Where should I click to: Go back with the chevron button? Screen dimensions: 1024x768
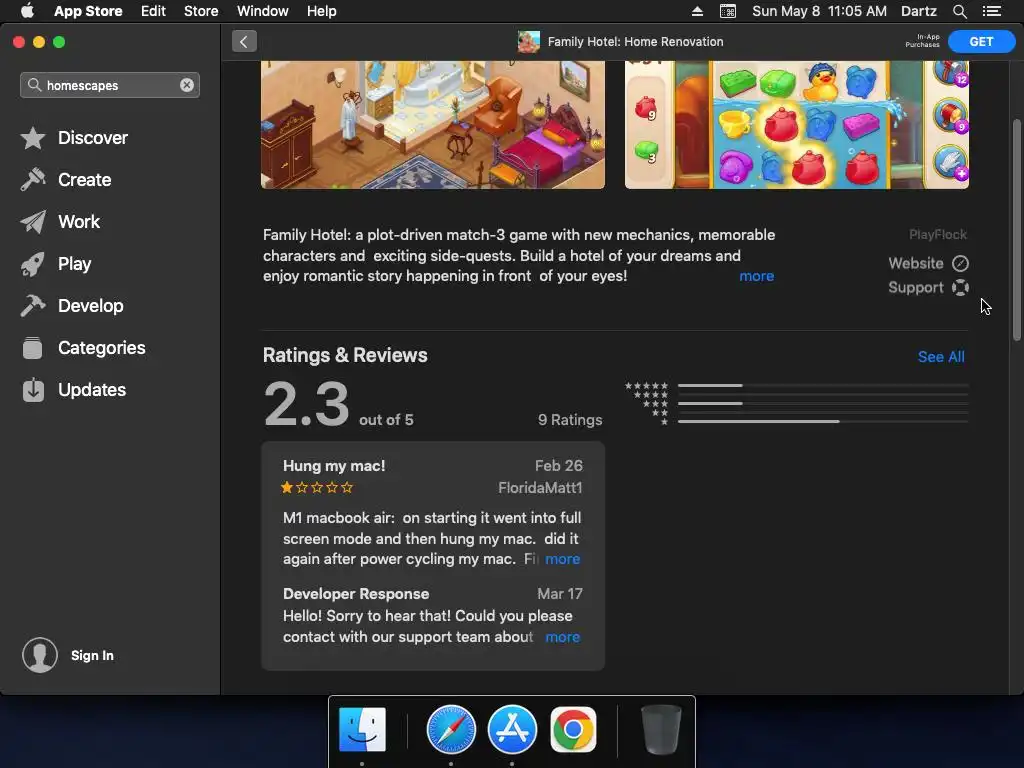point(244,42)
